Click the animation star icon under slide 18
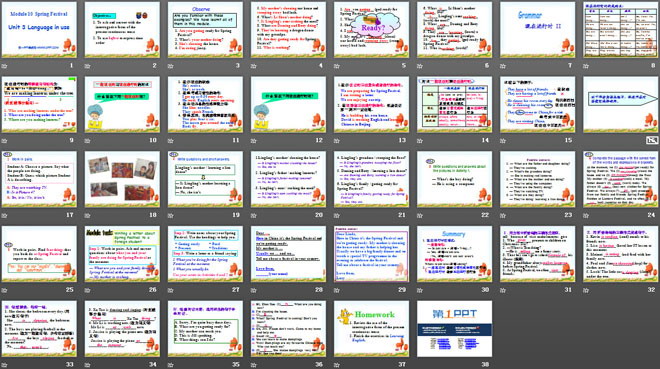The height and width of the screenshot is (369, 660). [88, 215]
